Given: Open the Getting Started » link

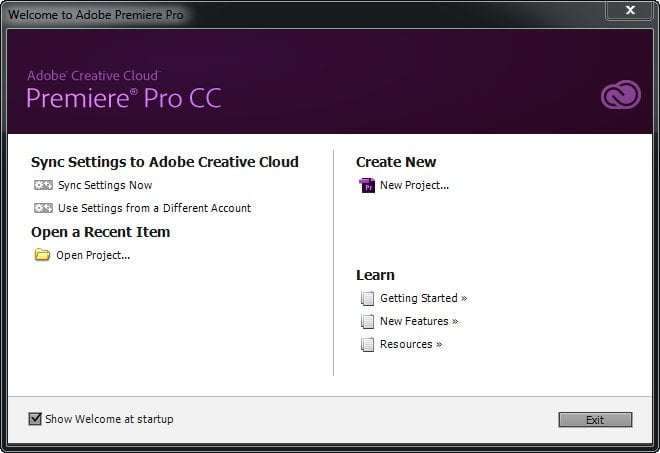Looking at the screenshot, I should coord(423,298).
